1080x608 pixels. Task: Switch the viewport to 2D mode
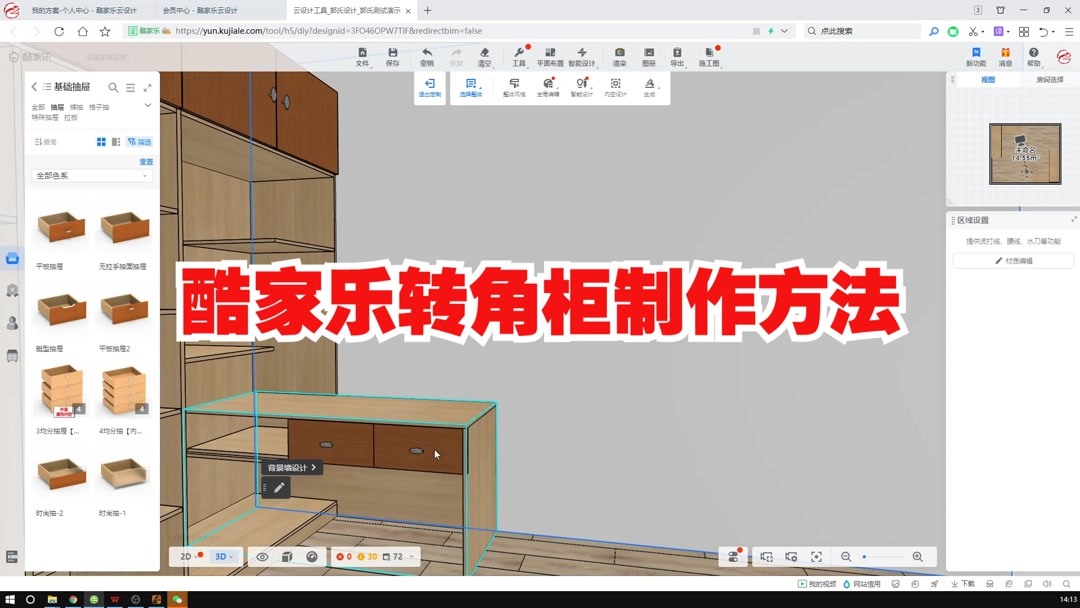click(185, 556)
